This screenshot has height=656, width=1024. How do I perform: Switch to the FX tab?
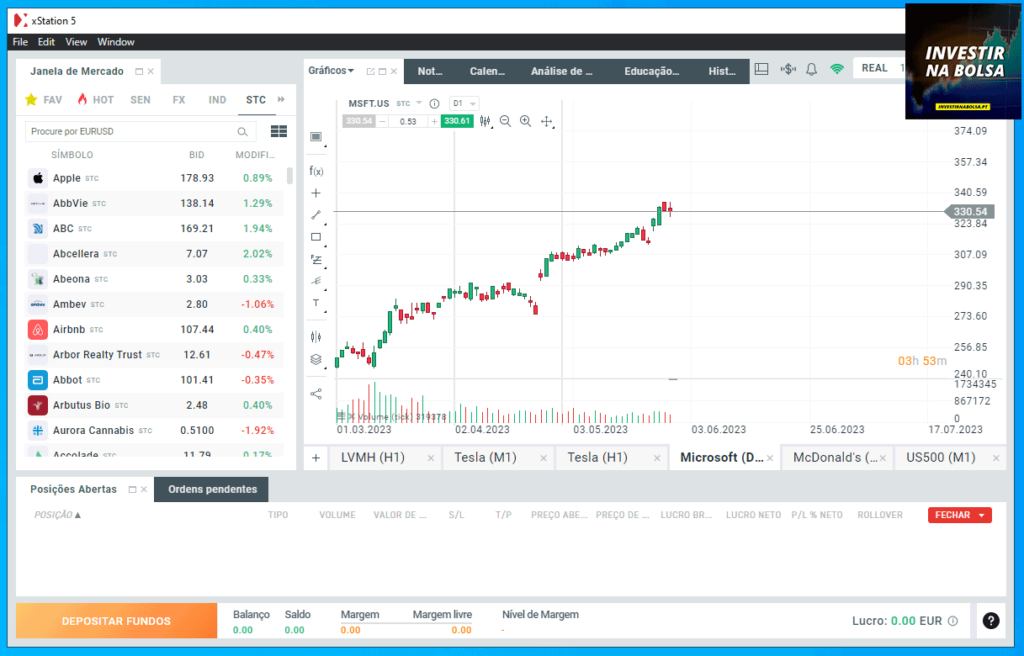pos(179,99)
